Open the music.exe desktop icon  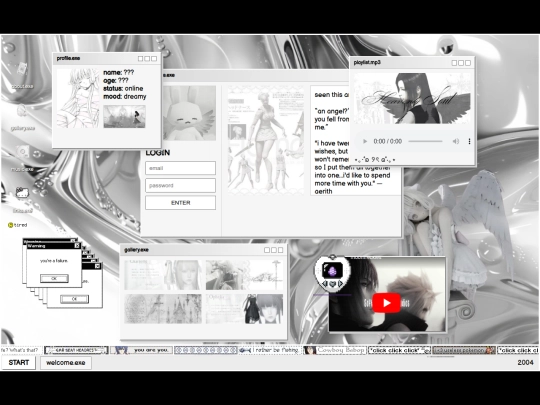[x=22, y=158]
